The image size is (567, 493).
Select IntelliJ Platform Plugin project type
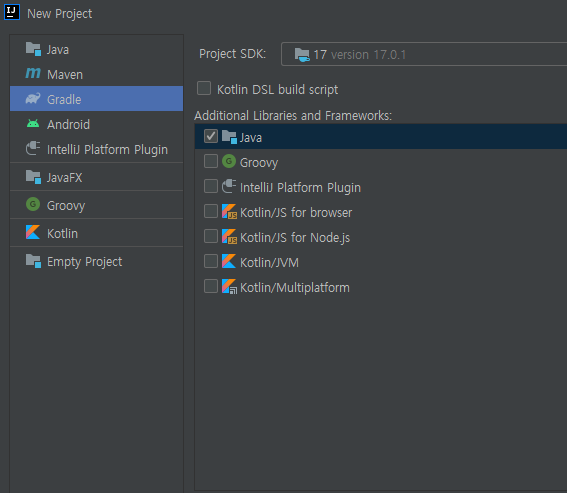[x=97, y=149]
